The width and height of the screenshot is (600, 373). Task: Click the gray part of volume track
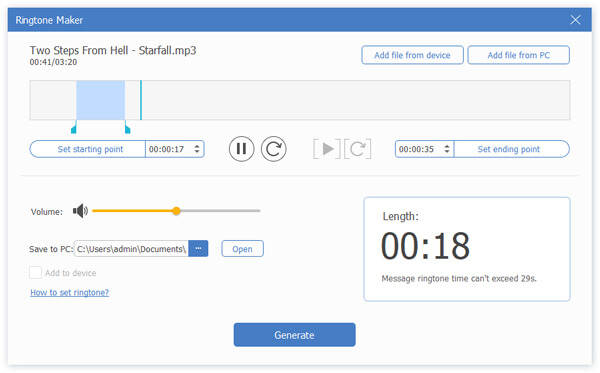tap(220, 211)
